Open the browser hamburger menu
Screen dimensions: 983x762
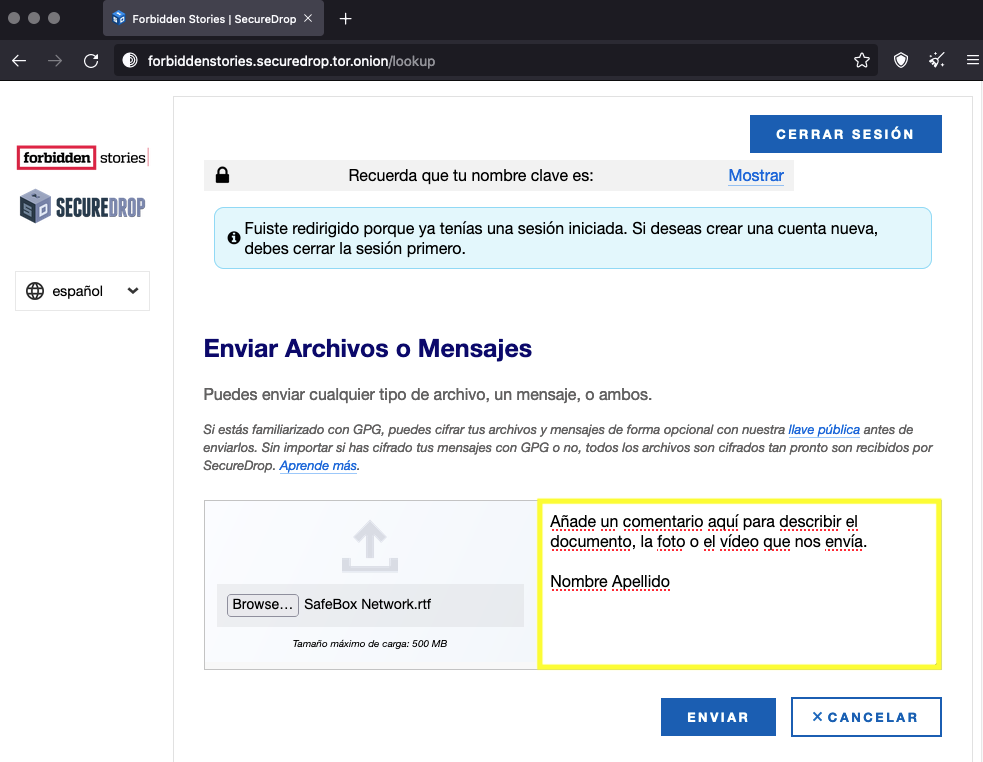pos(972,61)
